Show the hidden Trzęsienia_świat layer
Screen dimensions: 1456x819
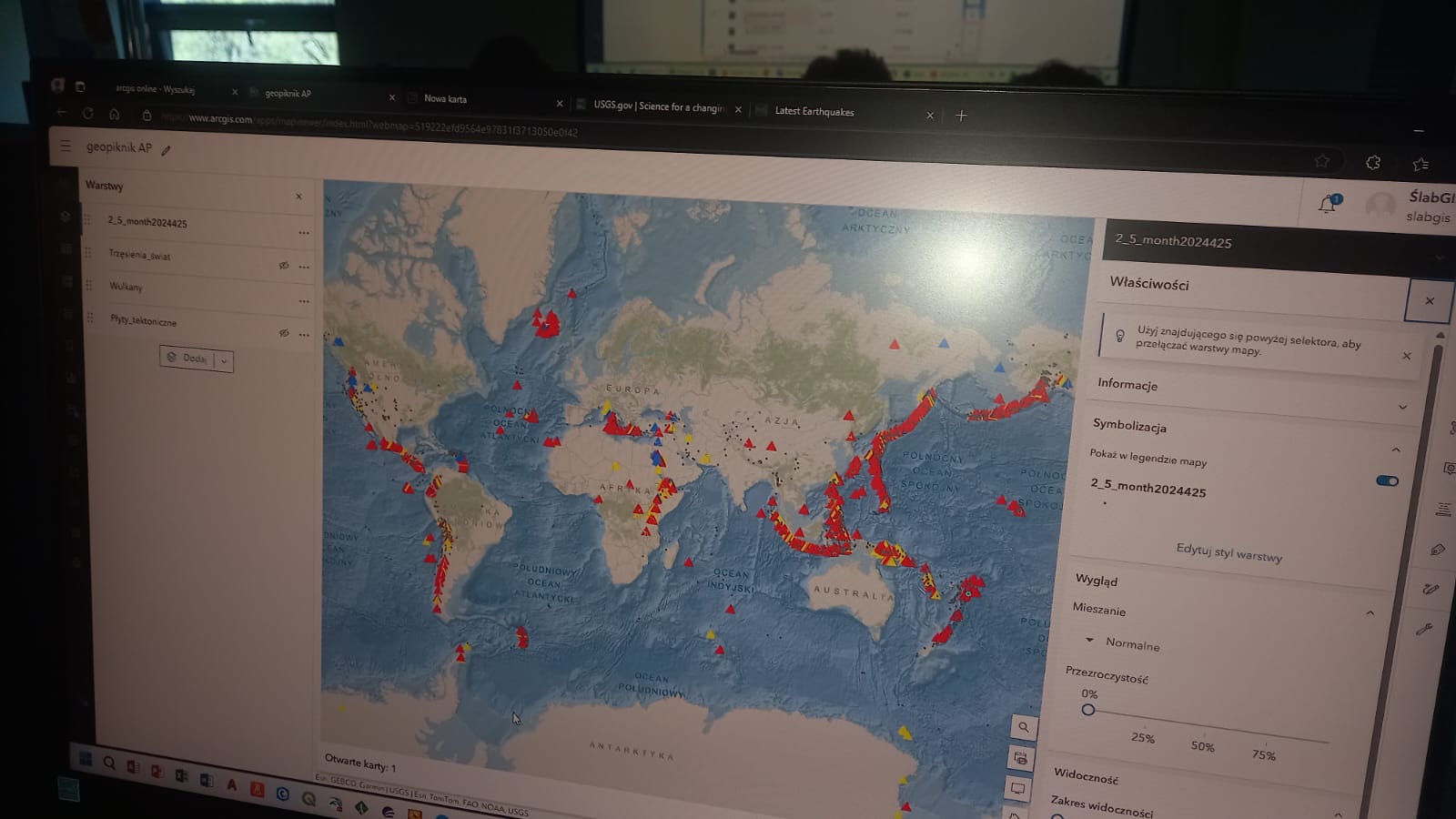click(x=283, y=266)
